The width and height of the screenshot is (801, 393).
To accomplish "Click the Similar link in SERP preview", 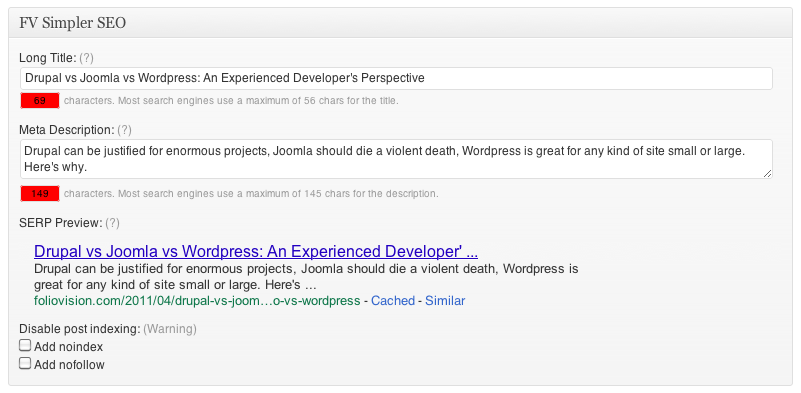I will point(445,300).
